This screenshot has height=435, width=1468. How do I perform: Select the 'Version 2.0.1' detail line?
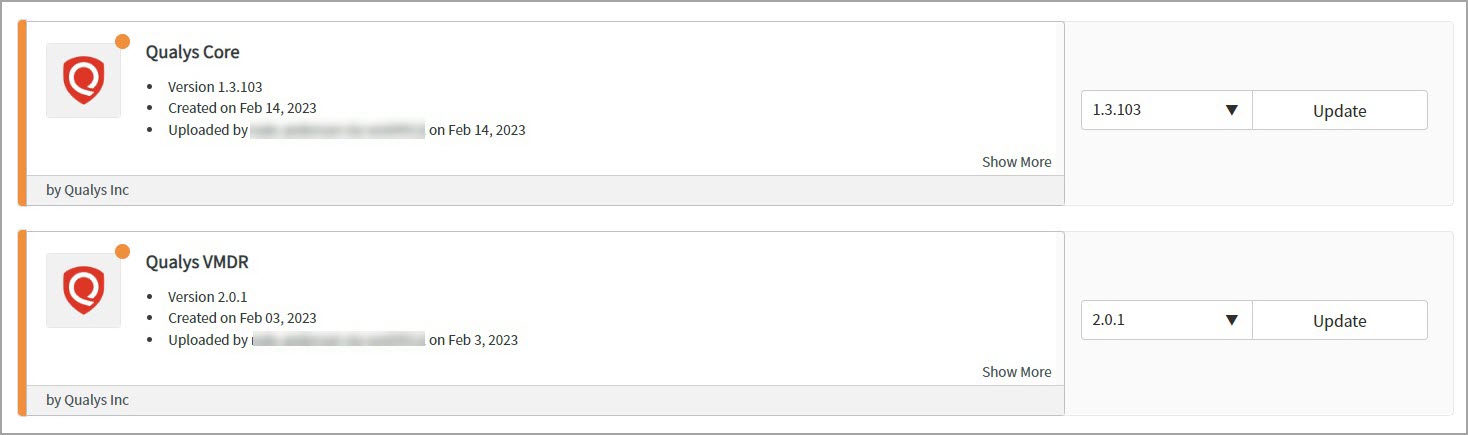click(207, 297)
